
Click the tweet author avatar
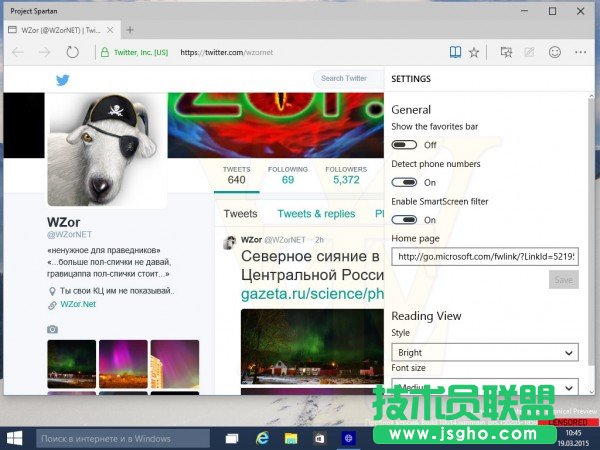[230, 243]
